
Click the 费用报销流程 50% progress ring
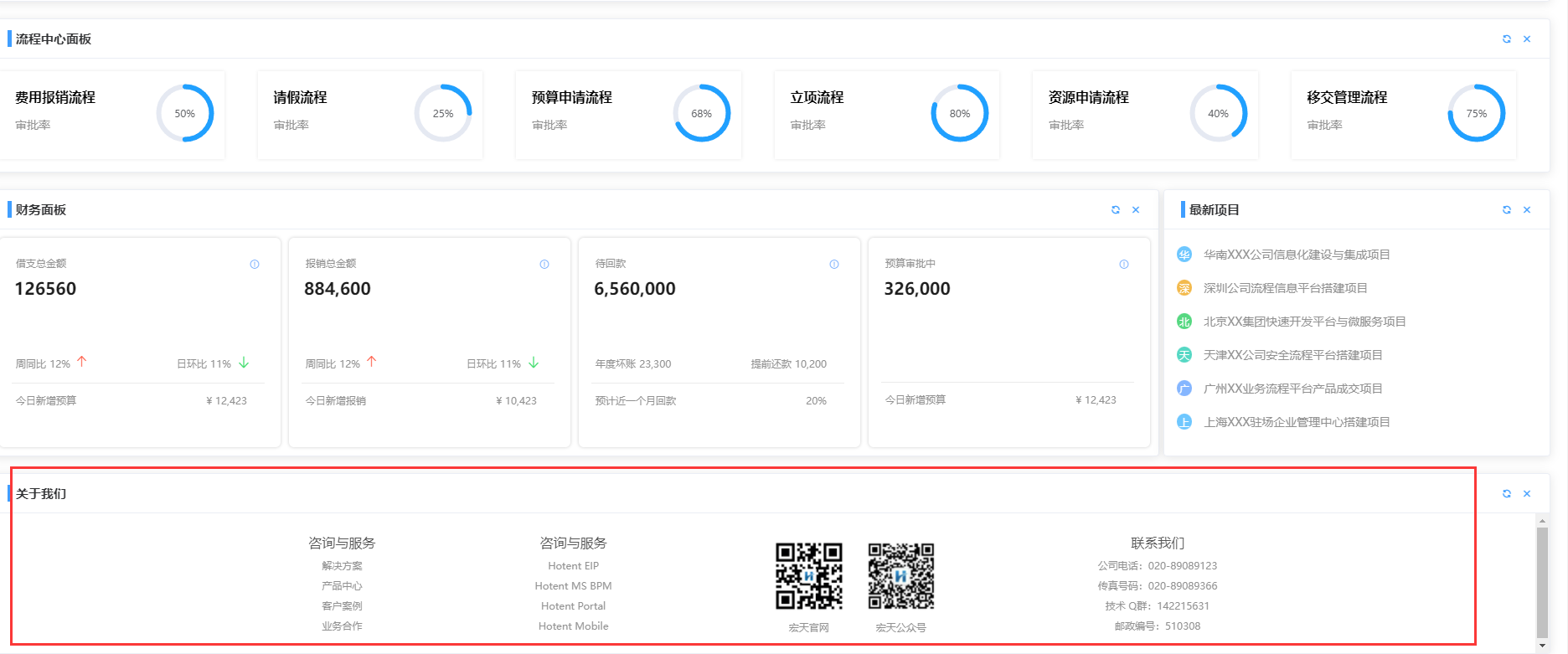[185, 113]
